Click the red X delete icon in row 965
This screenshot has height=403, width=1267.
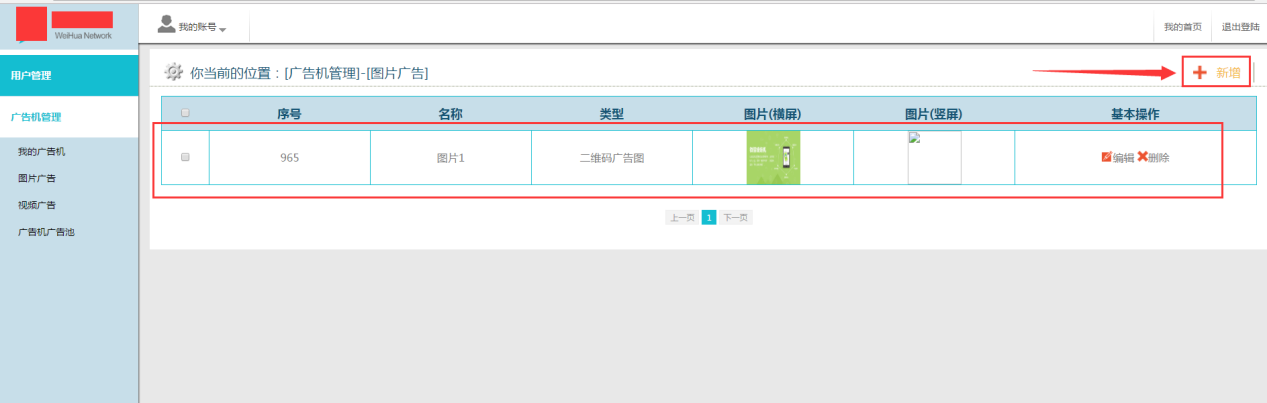[1142, 157]
